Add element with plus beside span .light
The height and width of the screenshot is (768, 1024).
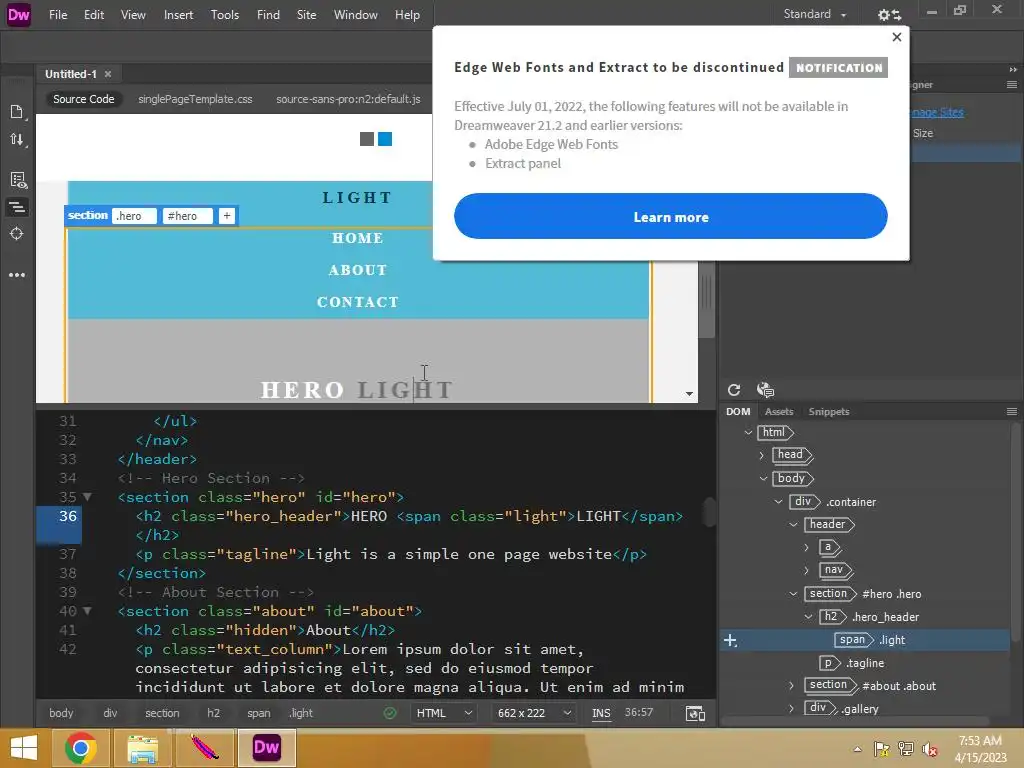pyautogui.click(x=731, y=641)
